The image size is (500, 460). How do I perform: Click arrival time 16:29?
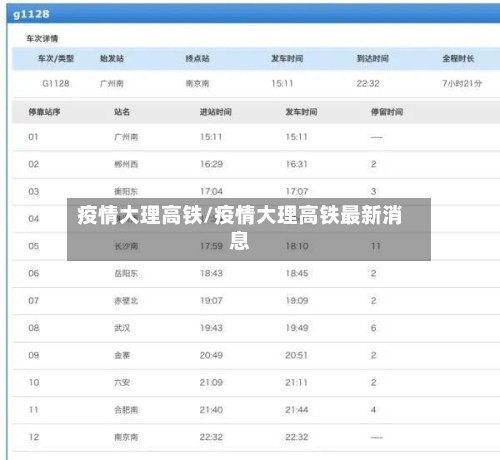tap(211, 164)
